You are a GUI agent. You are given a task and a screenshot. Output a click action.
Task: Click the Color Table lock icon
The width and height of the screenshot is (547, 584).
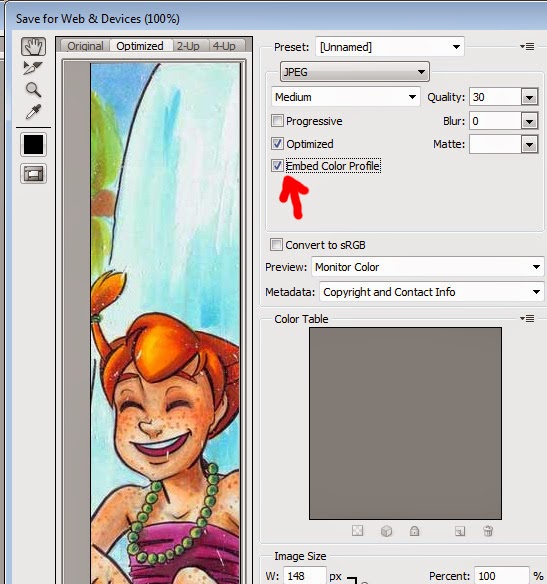click(x=414, y=531)
